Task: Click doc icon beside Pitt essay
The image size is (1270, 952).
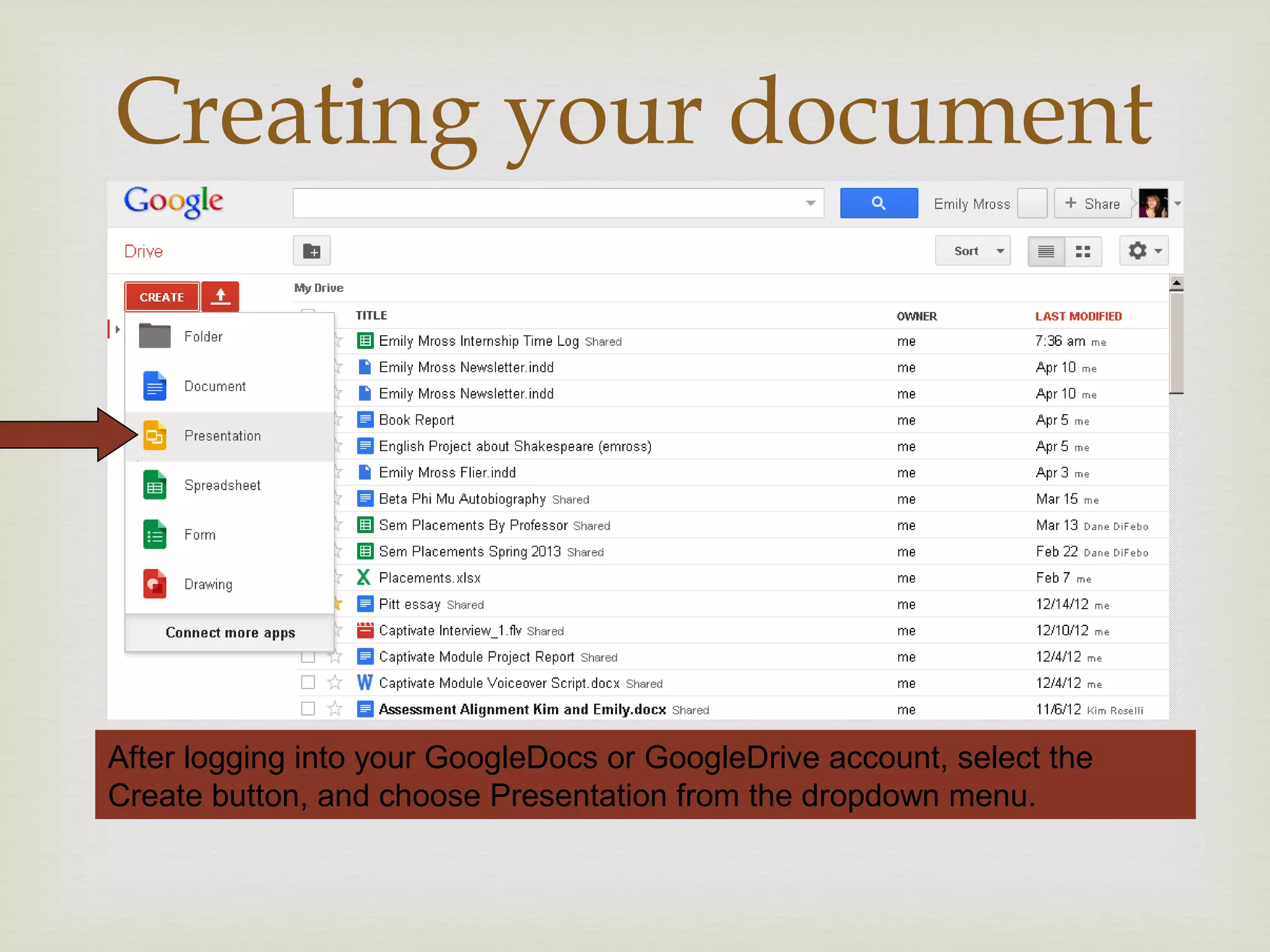Action: (365, 604)
